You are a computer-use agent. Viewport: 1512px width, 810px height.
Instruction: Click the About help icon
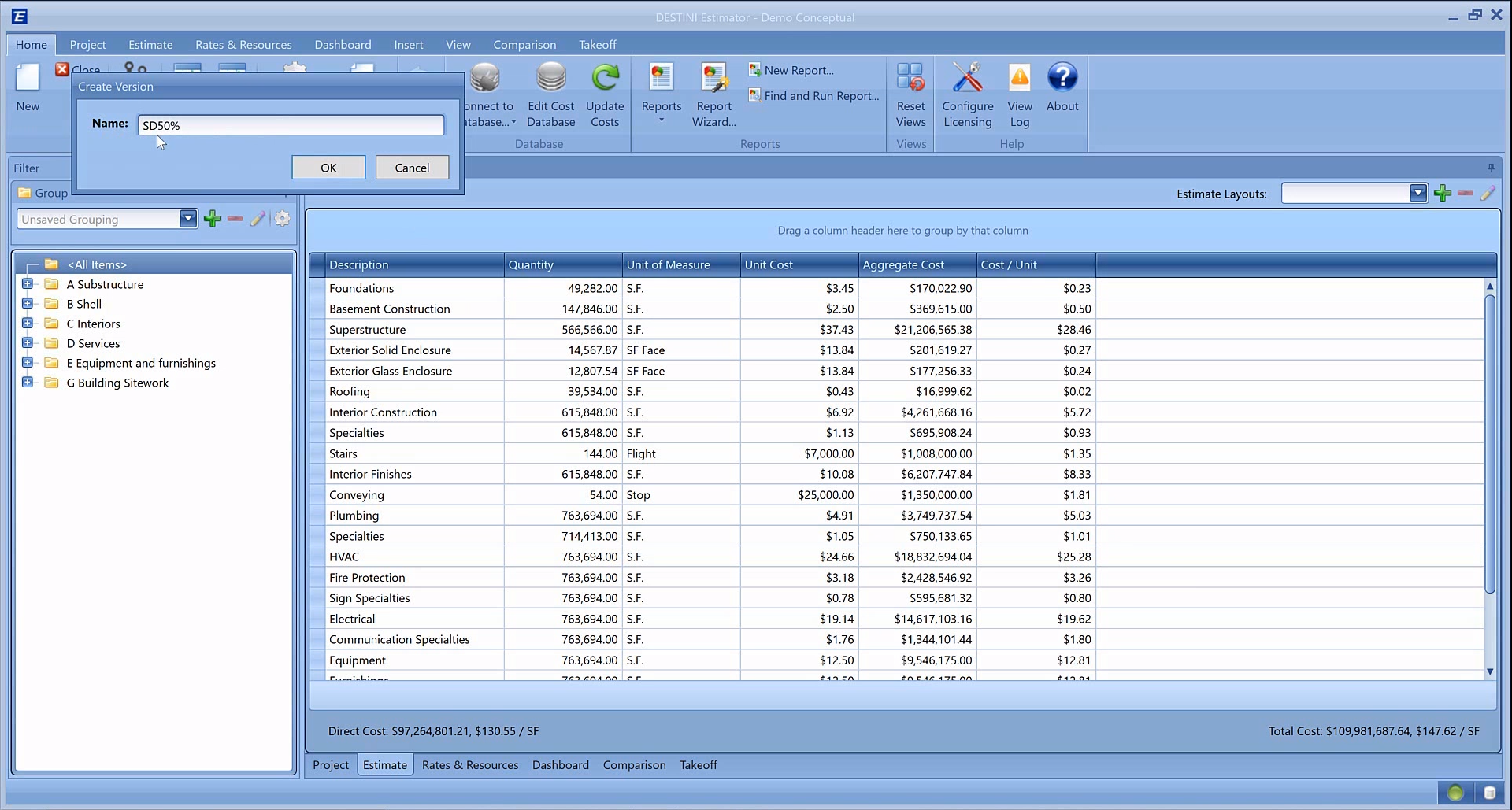coord(1062,79)
